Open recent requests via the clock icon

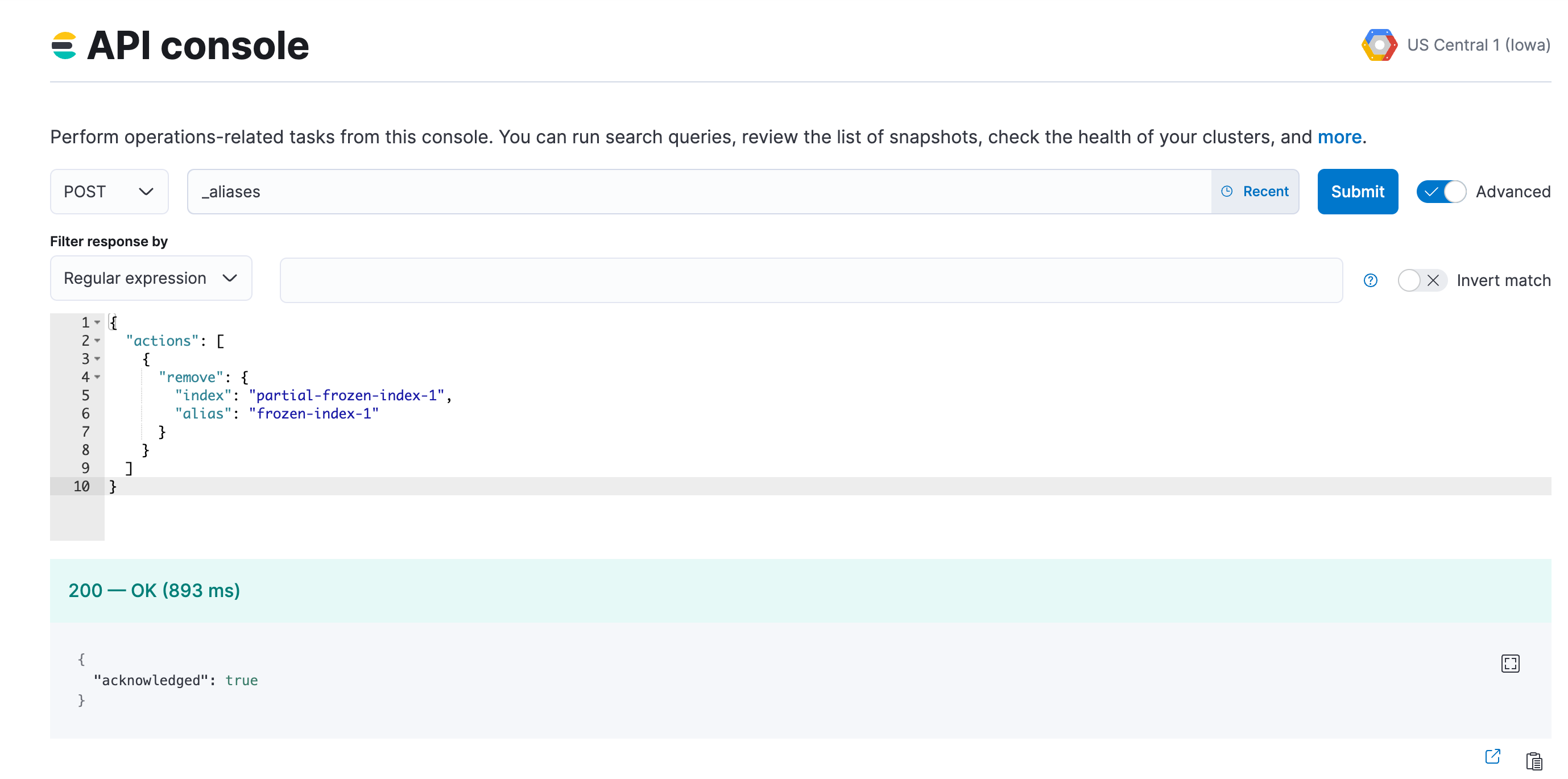[1227, 191]
